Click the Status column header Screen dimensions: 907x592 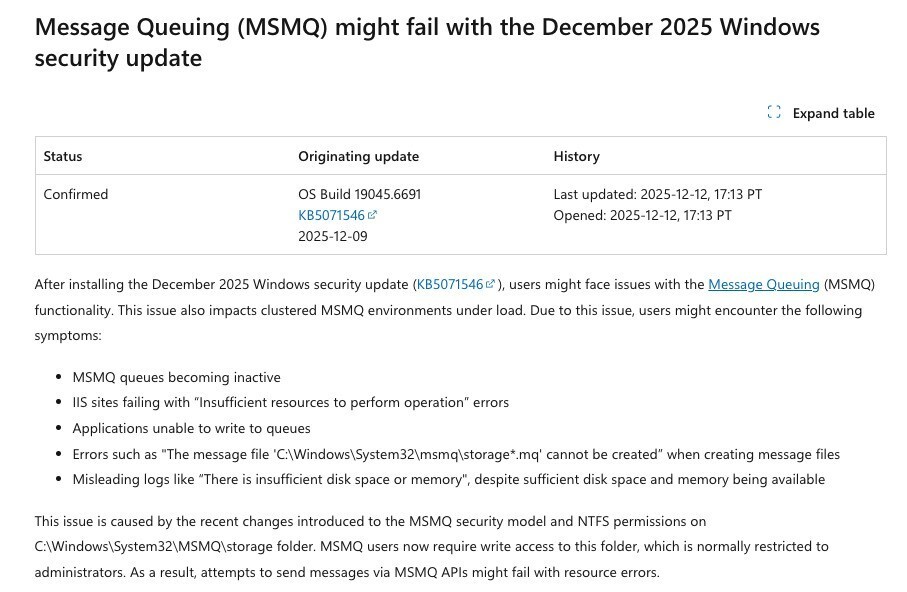click(63, 156)
